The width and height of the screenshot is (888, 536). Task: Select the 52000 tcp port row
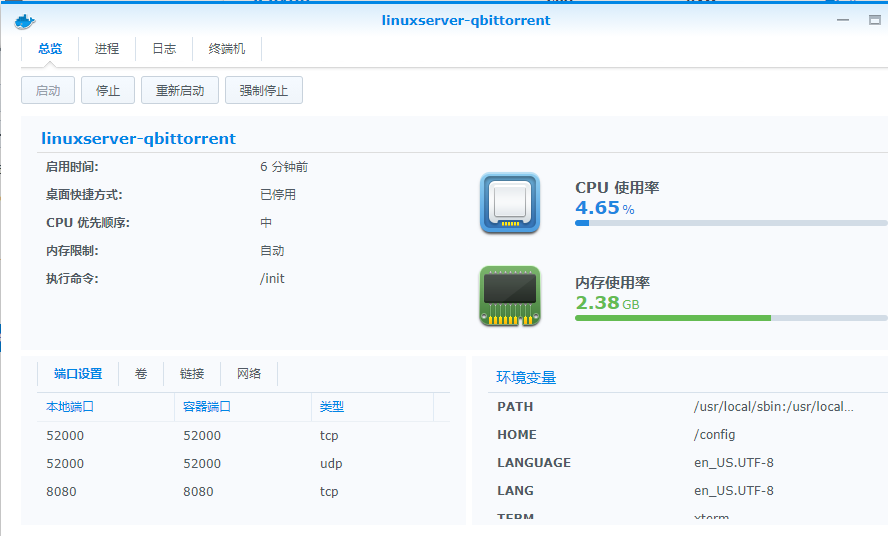tap(244, 436)
